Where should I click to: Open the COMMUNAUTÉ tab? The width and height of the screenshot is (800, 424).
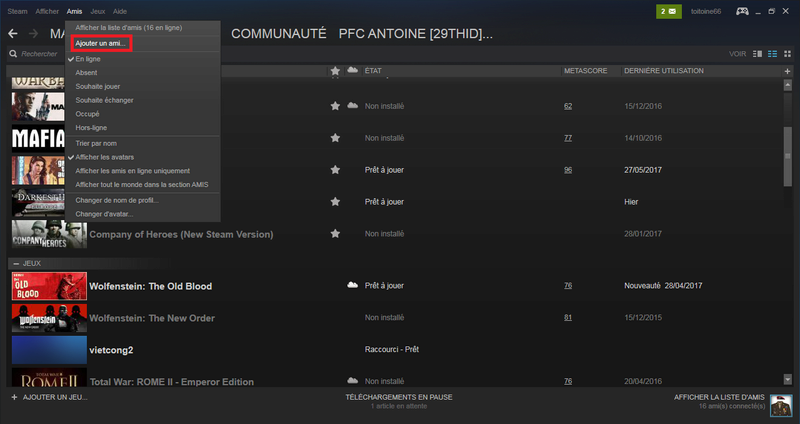click(279, 34)
